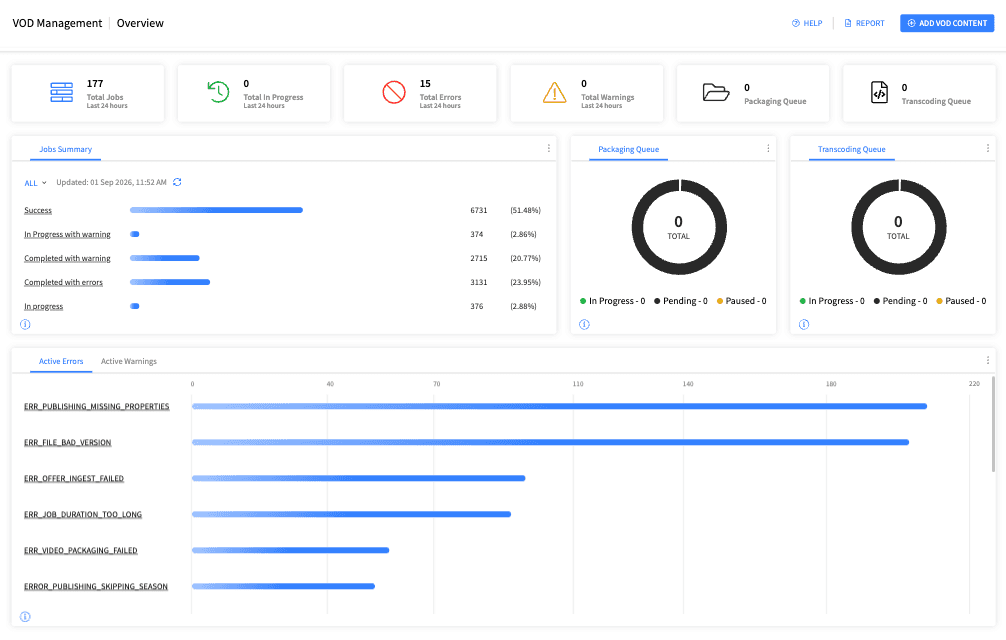Open the Success jobs link
The image size is (1006, 640).
[38, 210]
